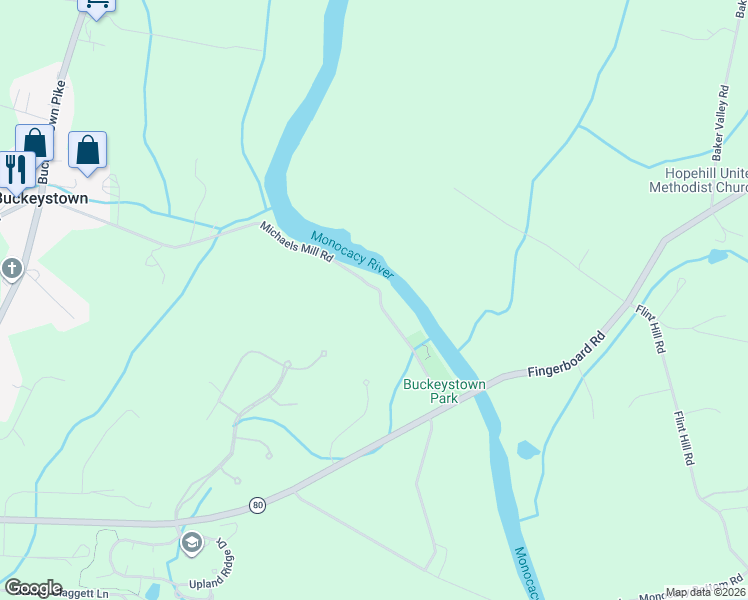Open the school graduation cap marker
This screenshot has height=600, width=748.
coord(192,543)
